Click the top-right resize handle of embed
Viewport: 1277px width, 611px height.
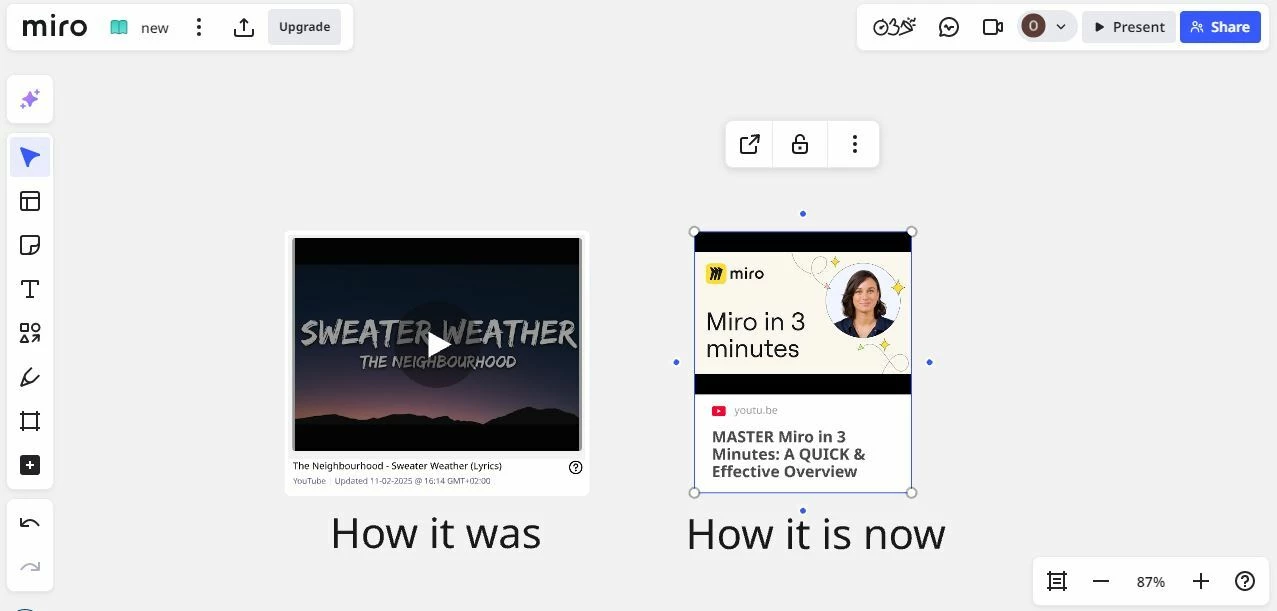click(x=911, y=232)
